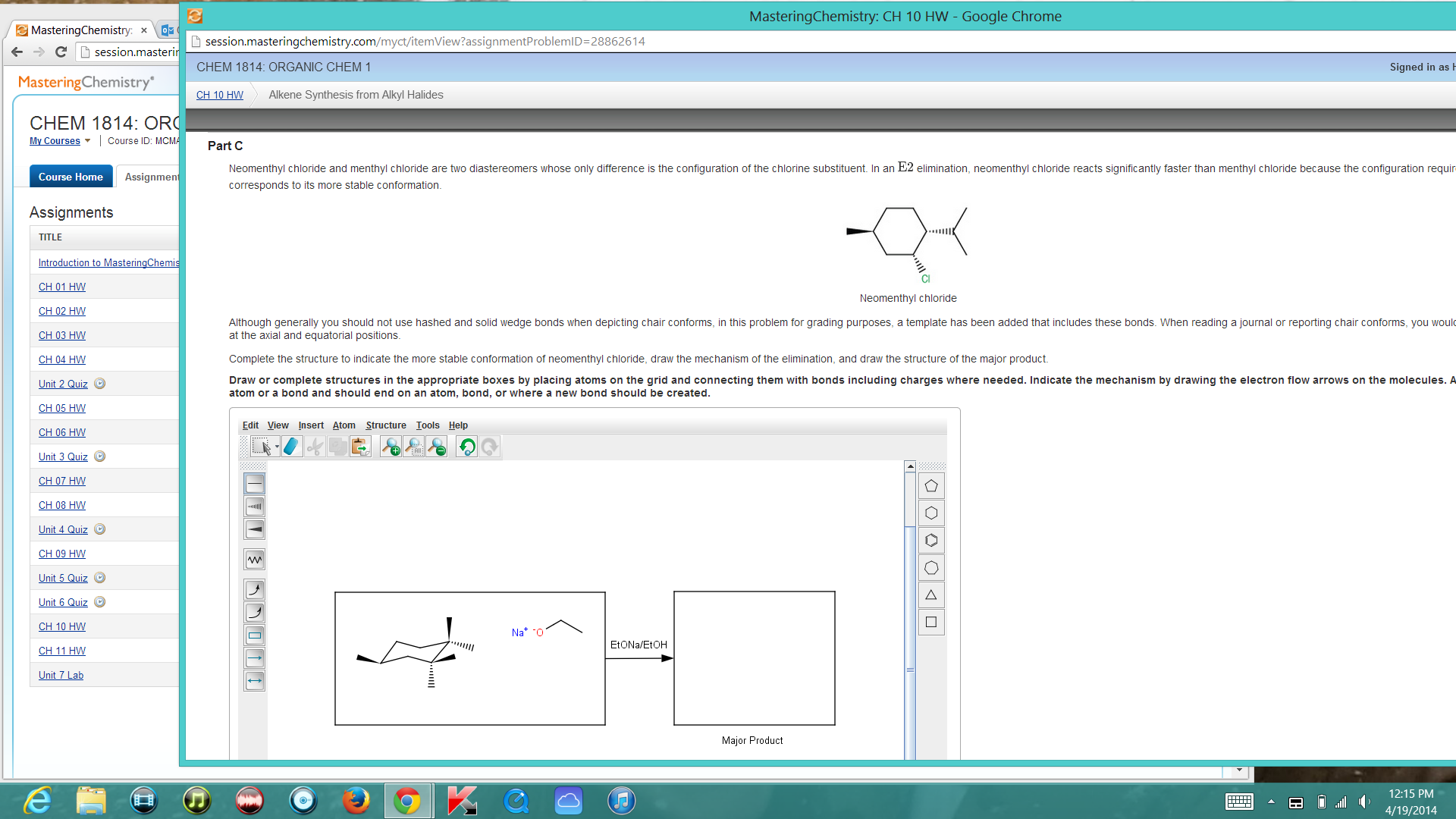Click the Course Home tab
Screen dimensions: 1456x819
[71, 176]
